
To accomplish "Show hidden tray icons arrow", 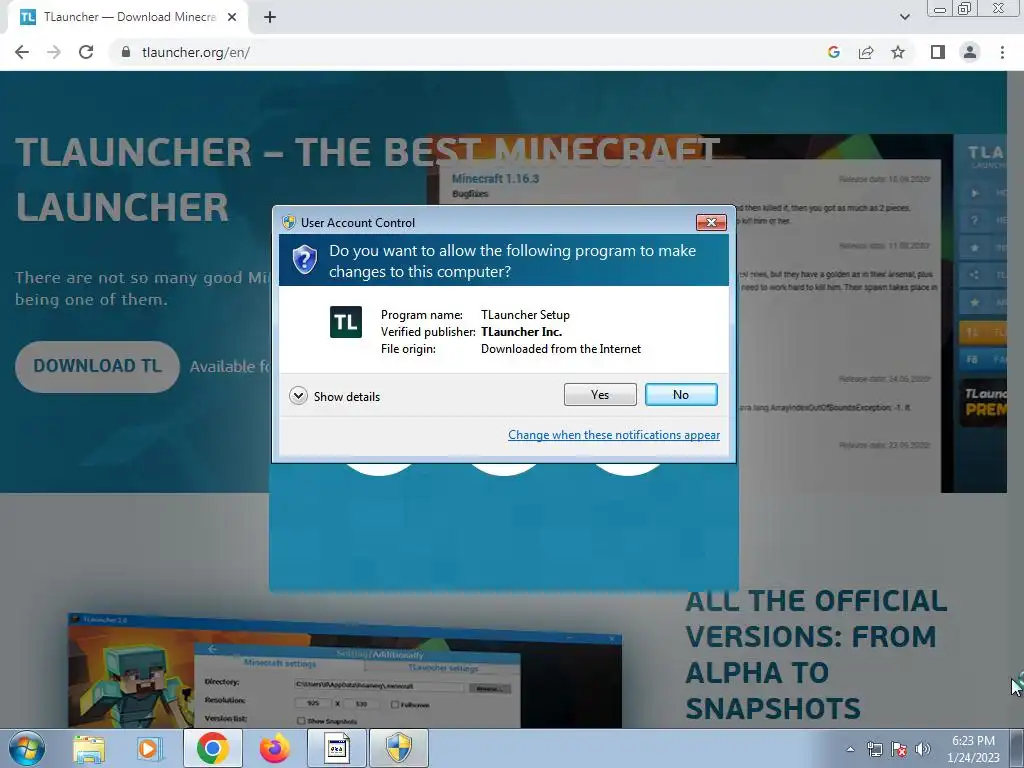I will (x=850, y=749).
